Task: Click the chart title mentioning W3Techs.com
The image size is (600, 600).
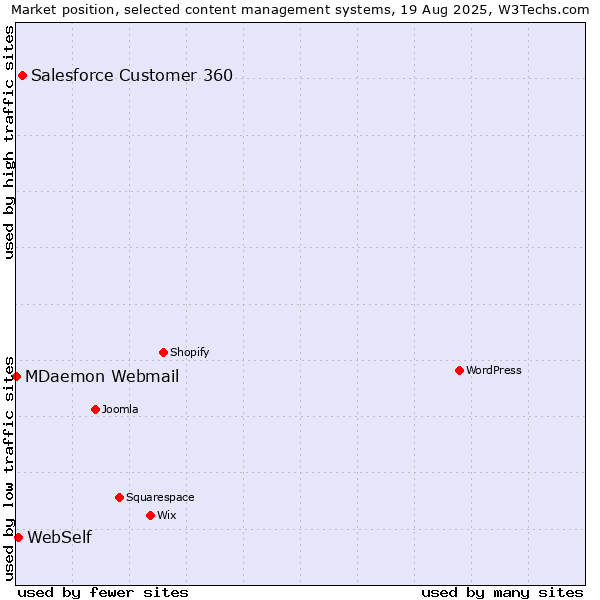Action: 300,9
